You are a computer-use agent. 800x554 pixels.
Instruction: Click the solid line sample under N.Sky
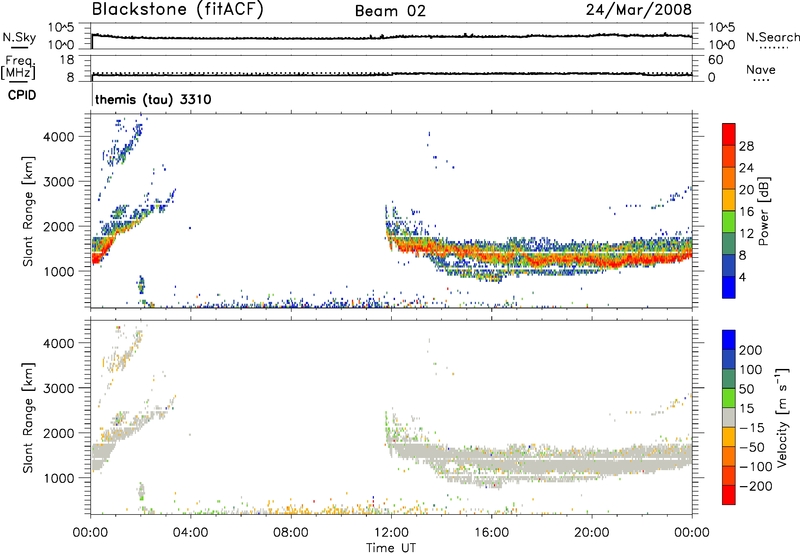coord(19,47)
